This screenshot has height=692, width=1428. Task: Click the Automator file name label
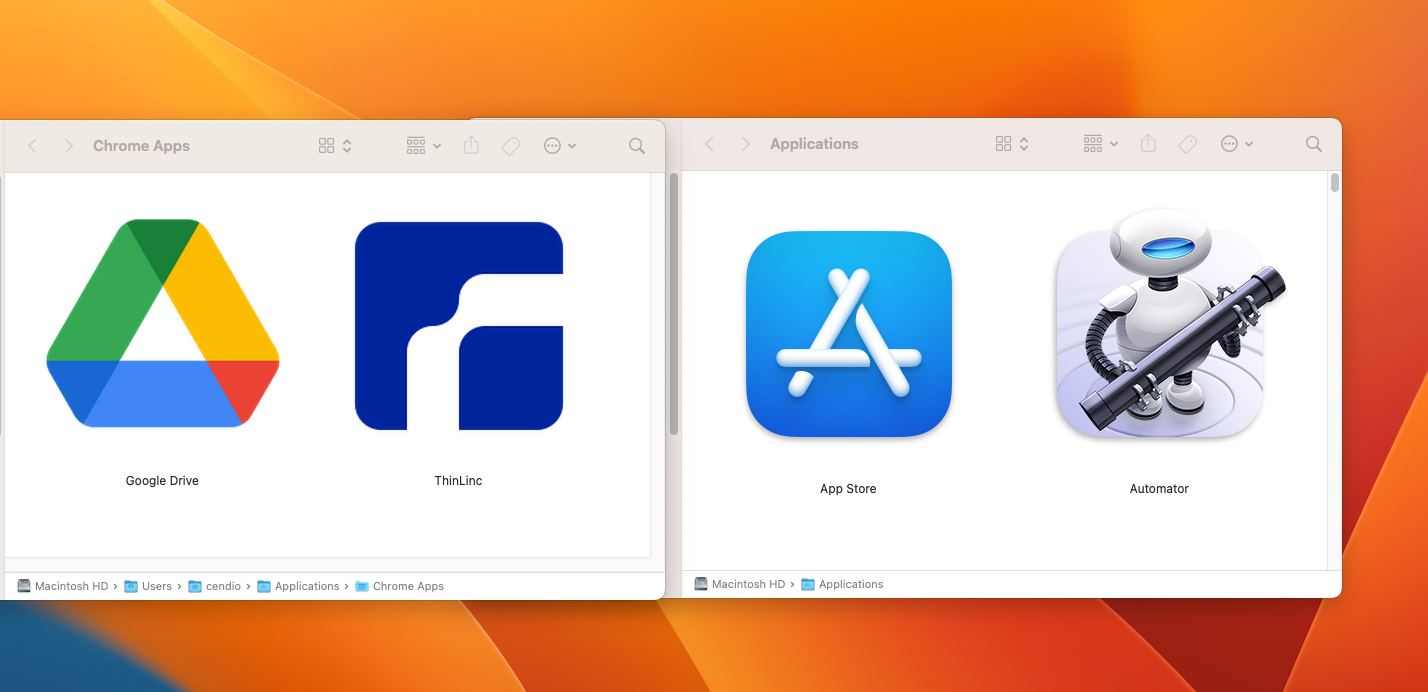click(1159, 489)
